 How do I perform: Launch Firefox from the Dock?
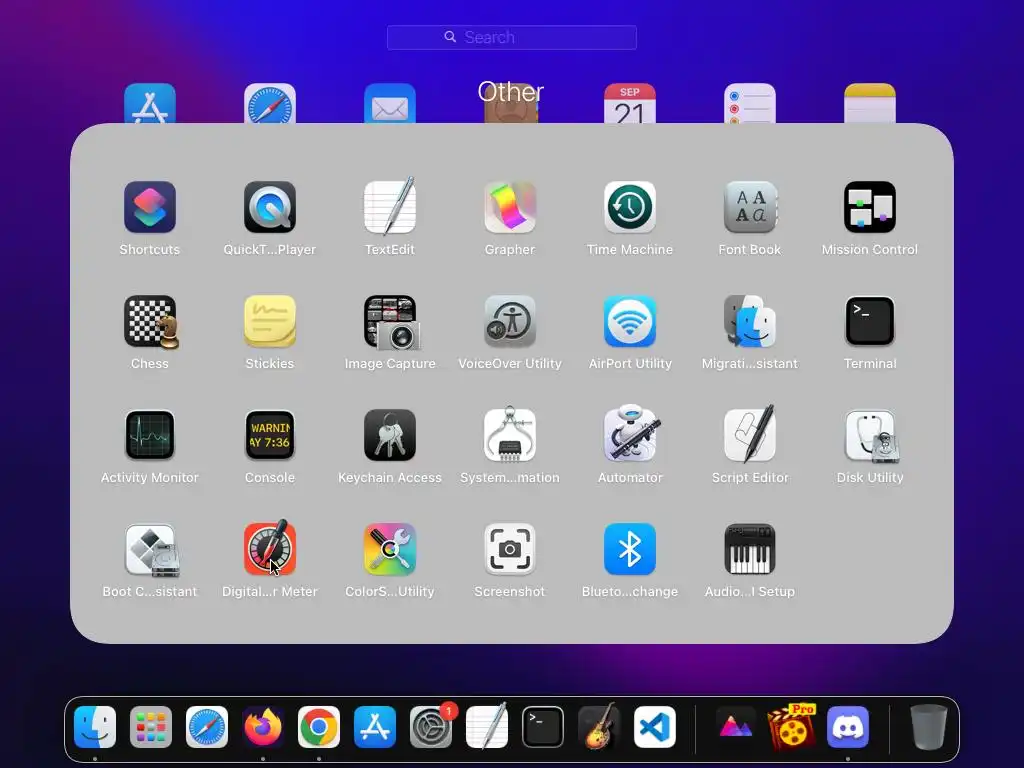pyautogui.click(x=263, y=727)
